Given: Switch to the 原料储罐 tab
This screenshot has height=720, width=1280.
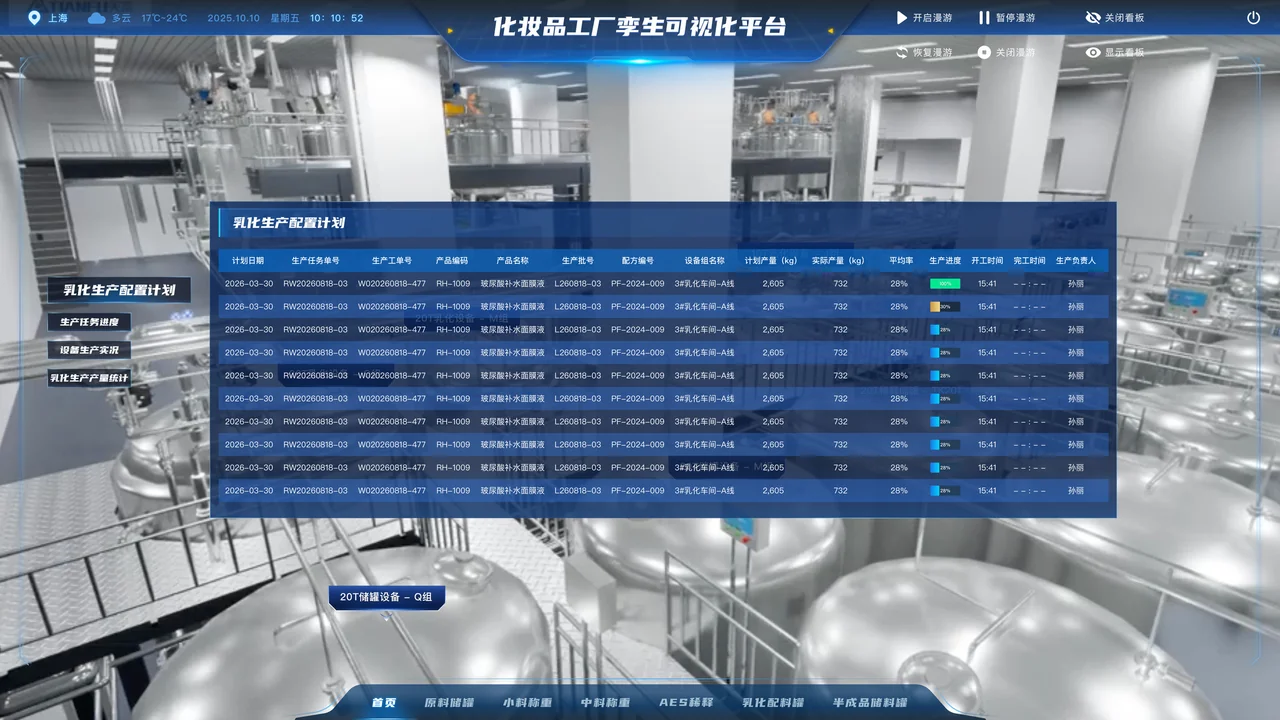Looking at the screenshot, I should (x=449, y=702).
